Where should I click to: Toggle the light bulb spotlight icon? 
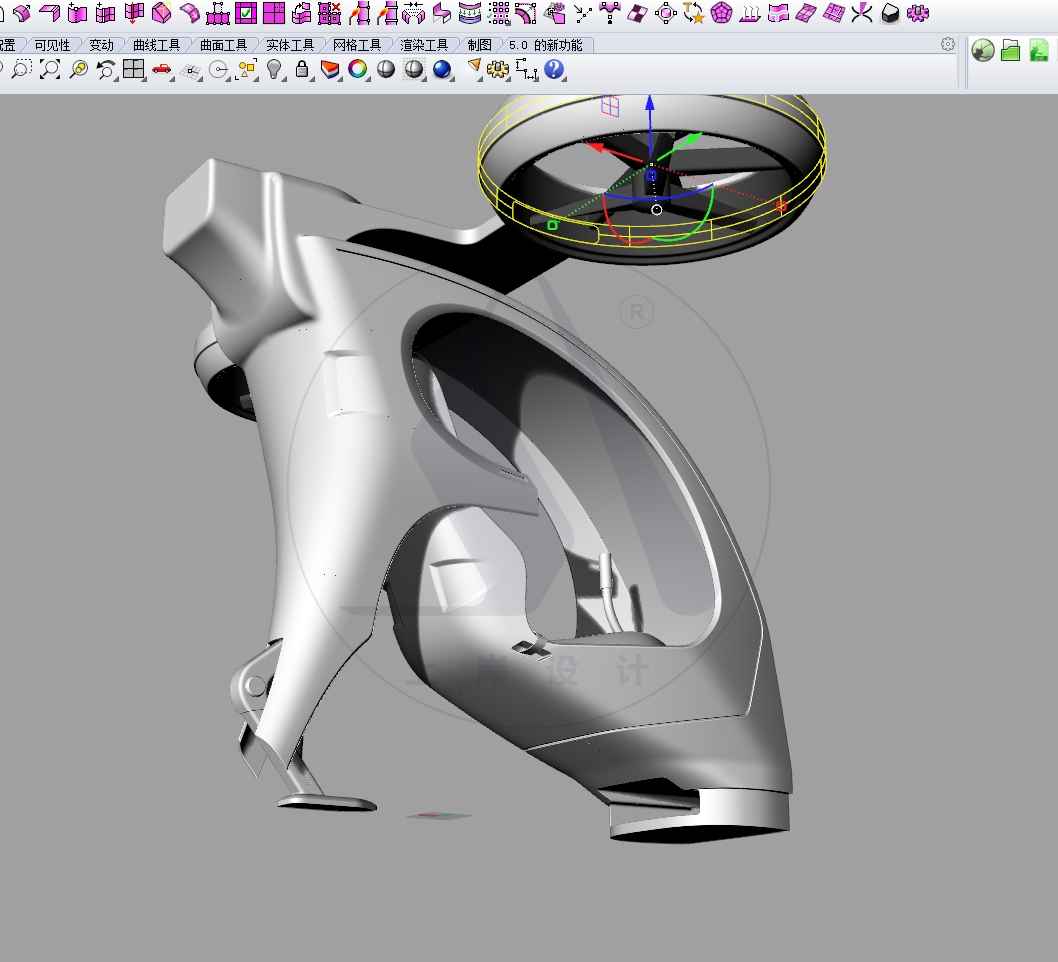pos(276,70)
